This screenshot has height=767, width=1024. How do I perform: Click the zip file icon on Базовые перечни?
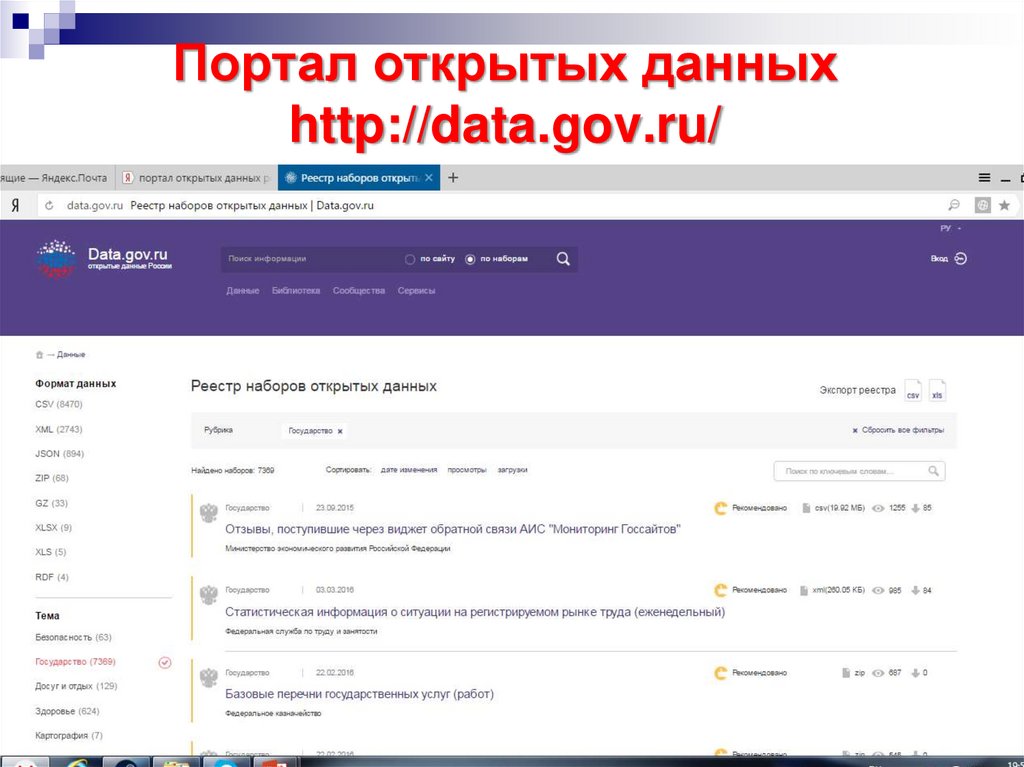point(846,672)
